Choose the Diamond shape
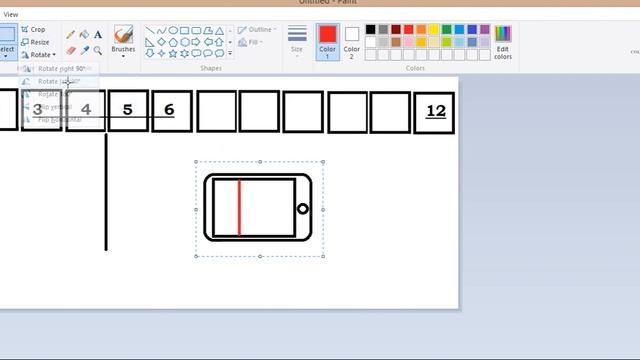 point(162,42)
